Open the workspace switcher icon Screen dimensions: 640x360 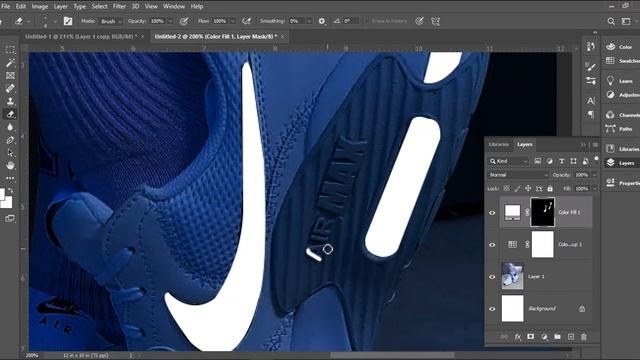click(626, 21)
